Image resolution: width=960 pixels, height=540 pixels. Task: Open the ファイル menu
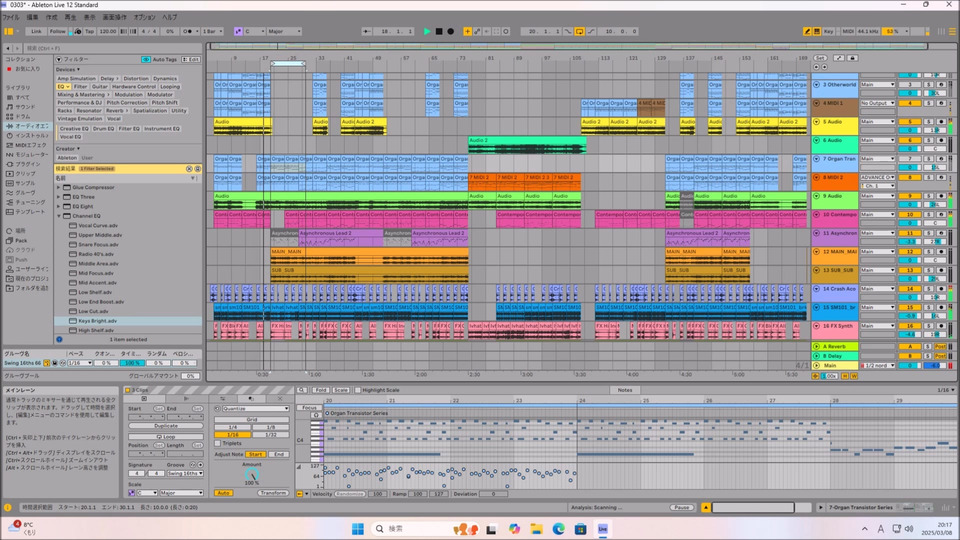(x=11, y=17)
